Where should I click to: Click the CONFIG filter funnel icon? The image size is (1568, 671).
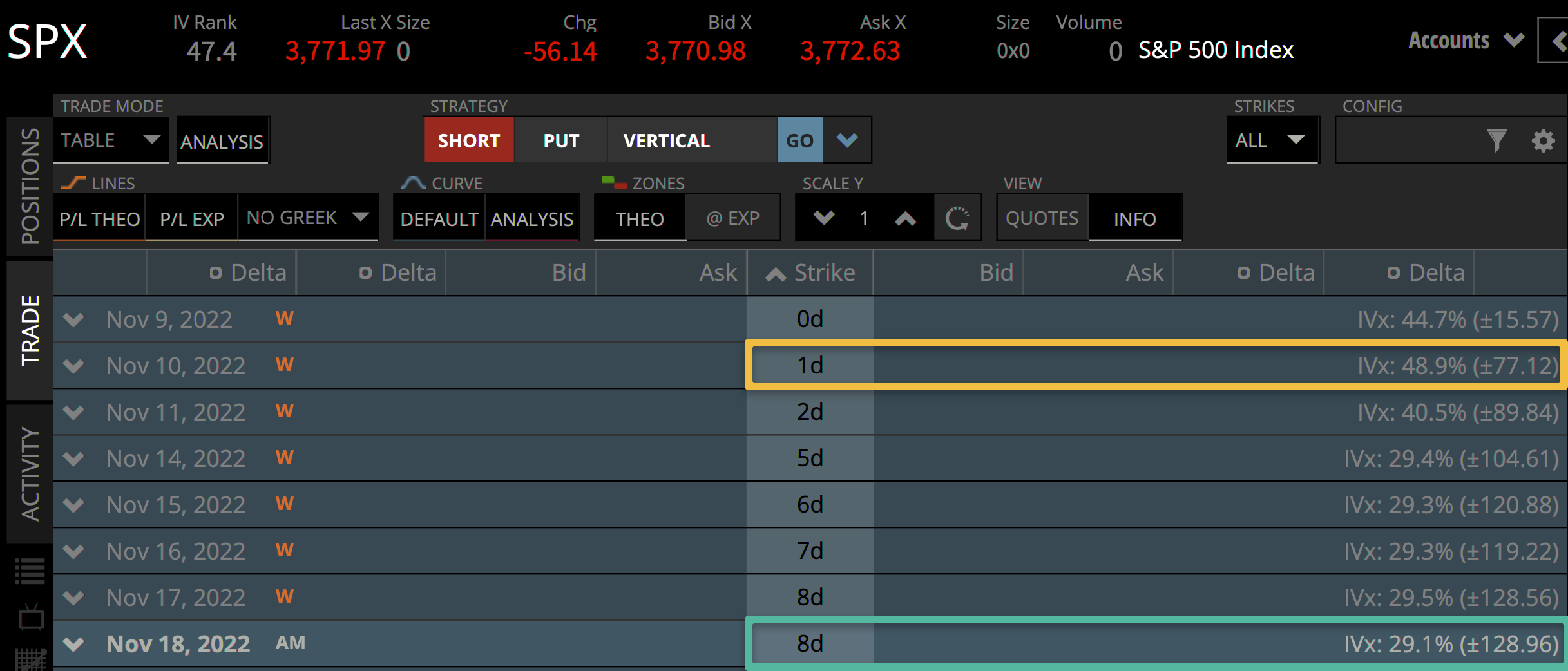coord(1496,140)
